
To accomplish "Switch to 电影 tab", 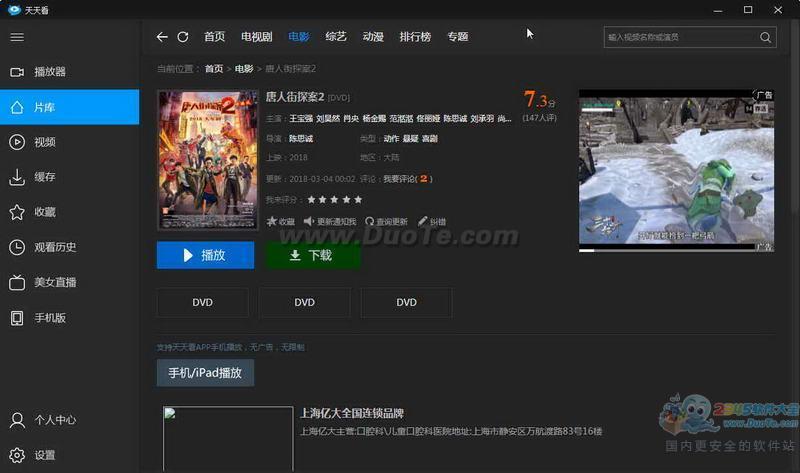I will tap(299, 37).
